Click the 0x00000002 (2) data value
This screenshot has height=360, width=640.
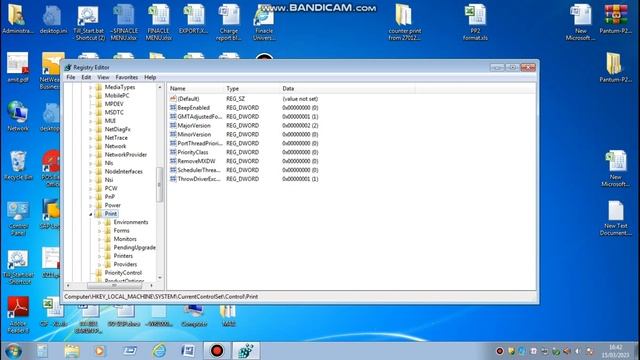point(300,125)
